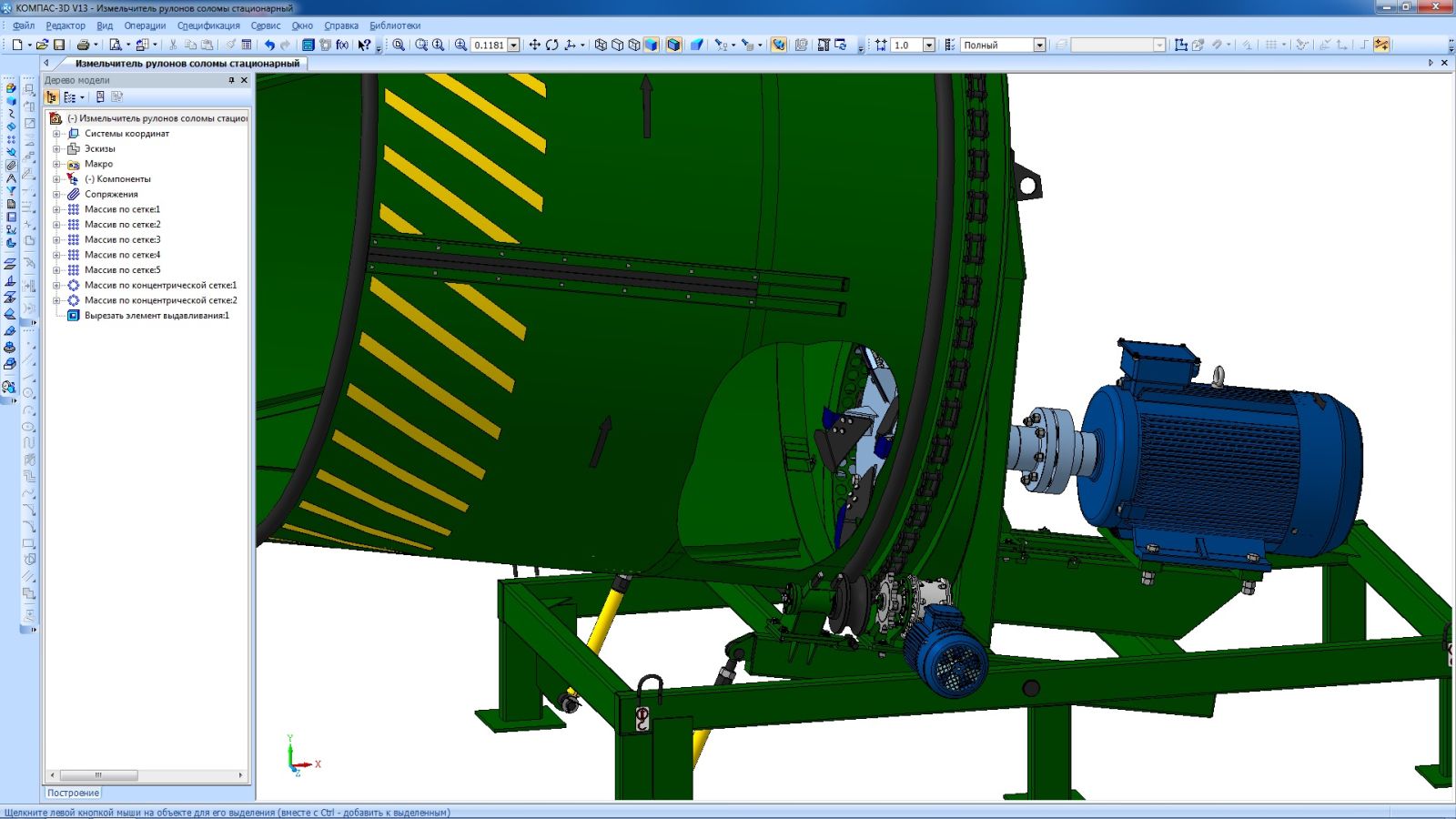Viewport: 1456px width, 819px height.
Task: Click the model tree horizontal scrollbar
Action: 99,775
